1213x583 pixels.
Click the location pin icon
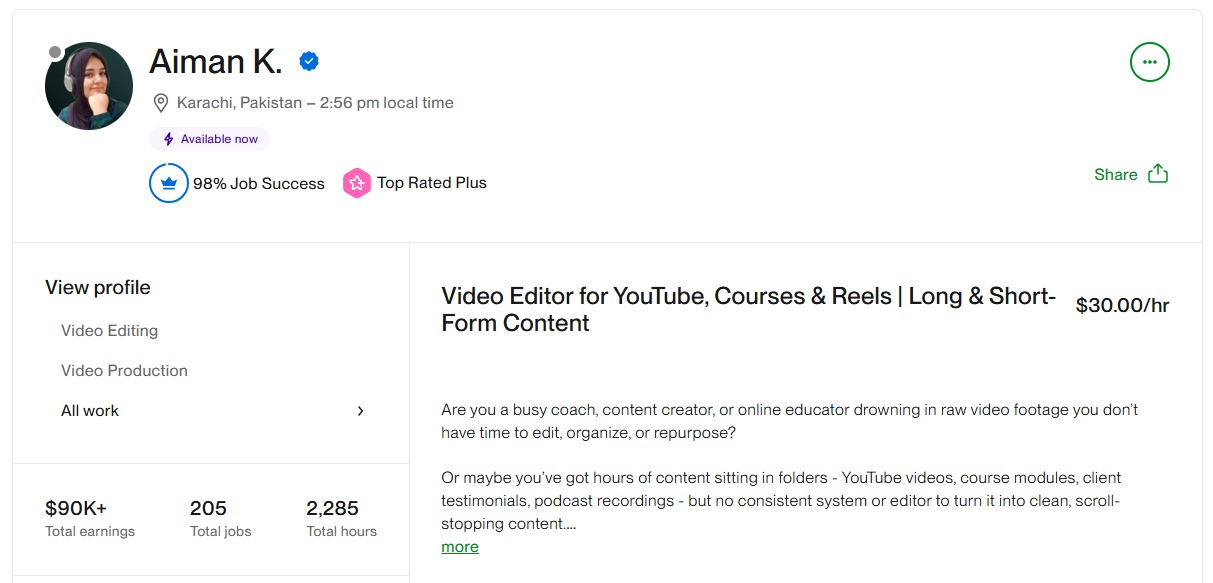pyautogui.click(x=160, y=103)
